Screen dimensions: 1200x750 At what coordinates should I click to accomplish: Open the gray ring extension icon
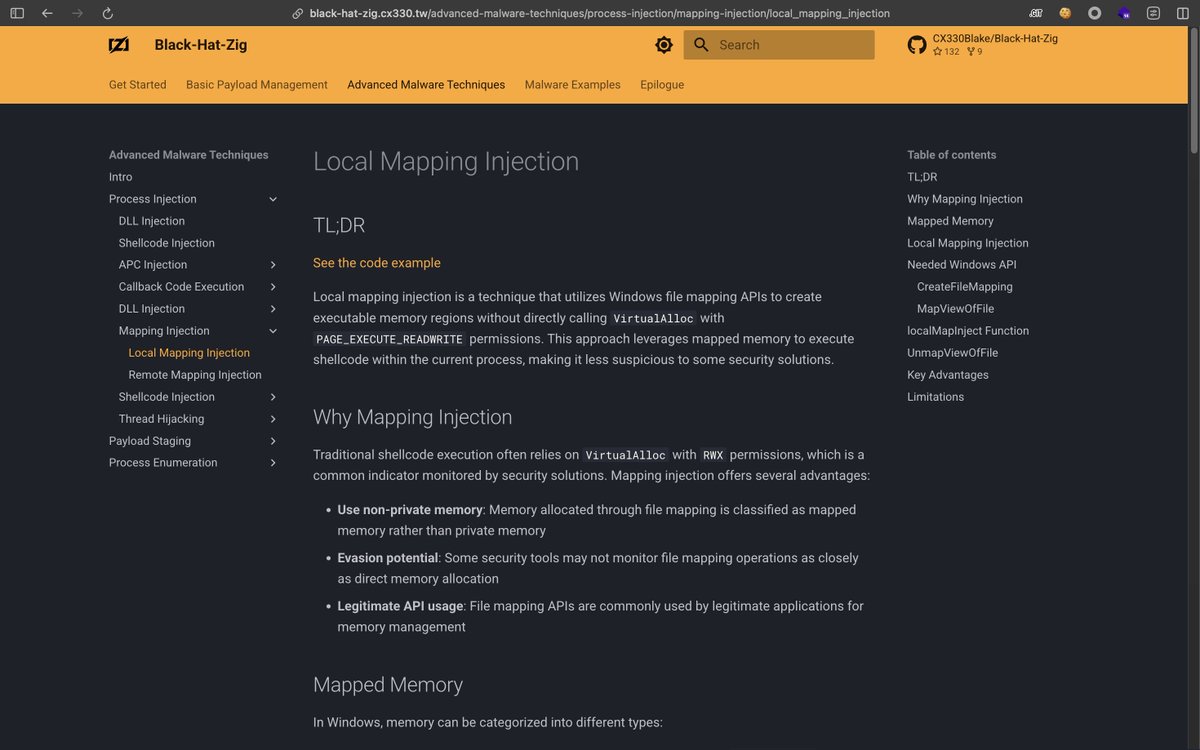click(x=1094, y=13)
